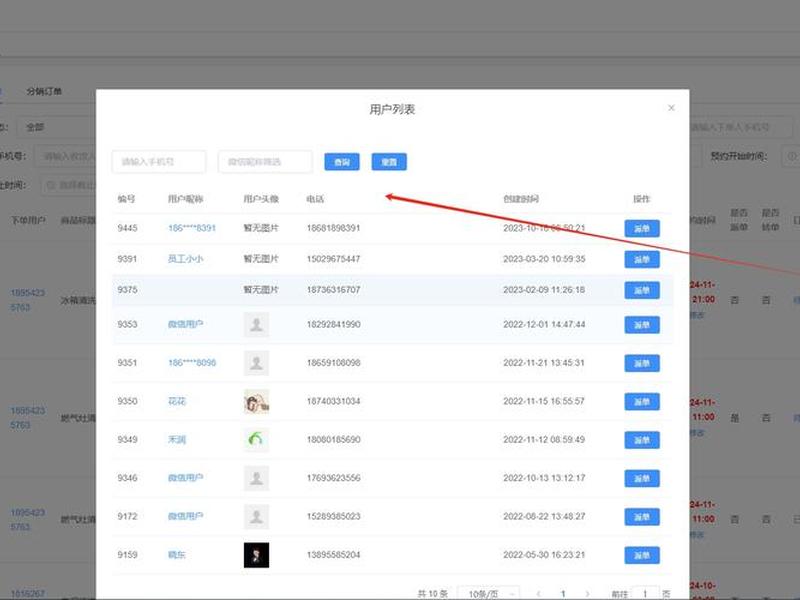Click the 编号 column header
The width and height of the screenshot is (800, 600).
click(x=127, y=199)
